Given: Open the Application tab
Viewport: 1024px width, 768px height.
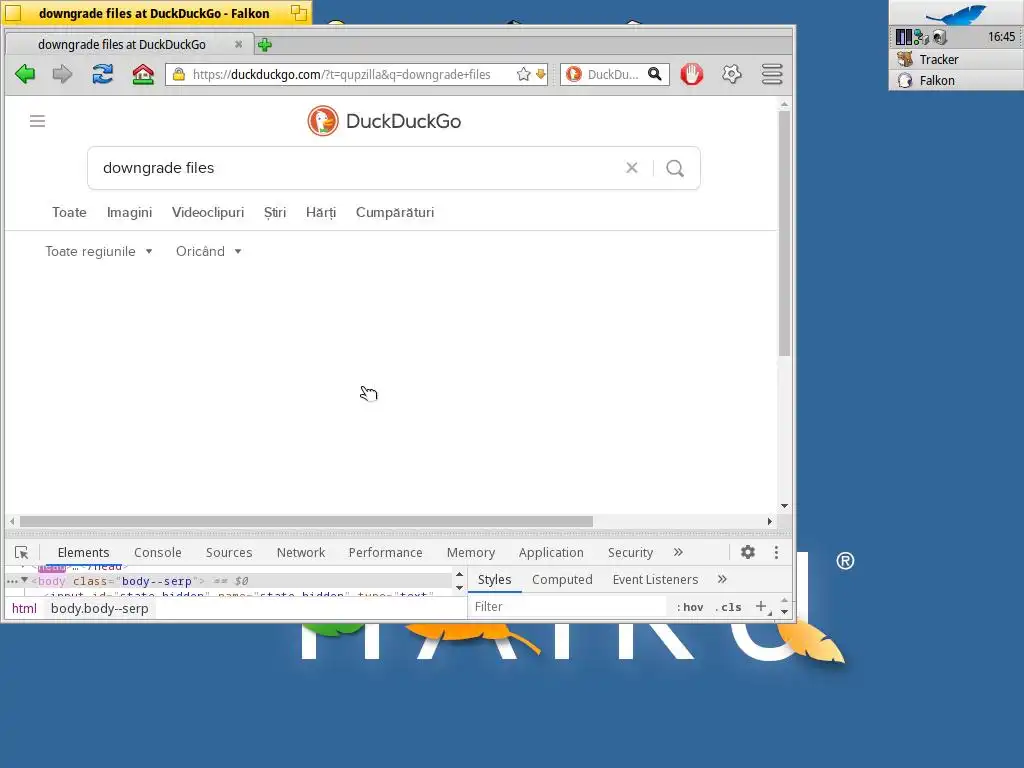Looking at the screenshot, I should 551,552.
